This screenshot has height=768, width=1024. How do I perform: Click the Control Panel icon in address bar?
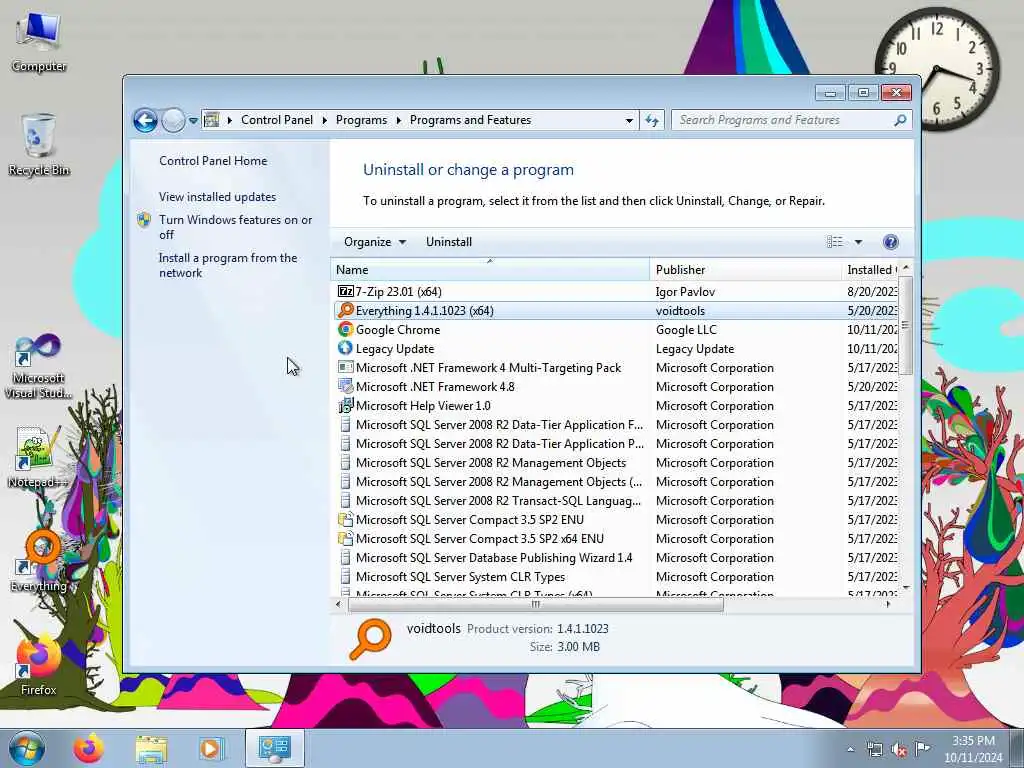point(212,120)
